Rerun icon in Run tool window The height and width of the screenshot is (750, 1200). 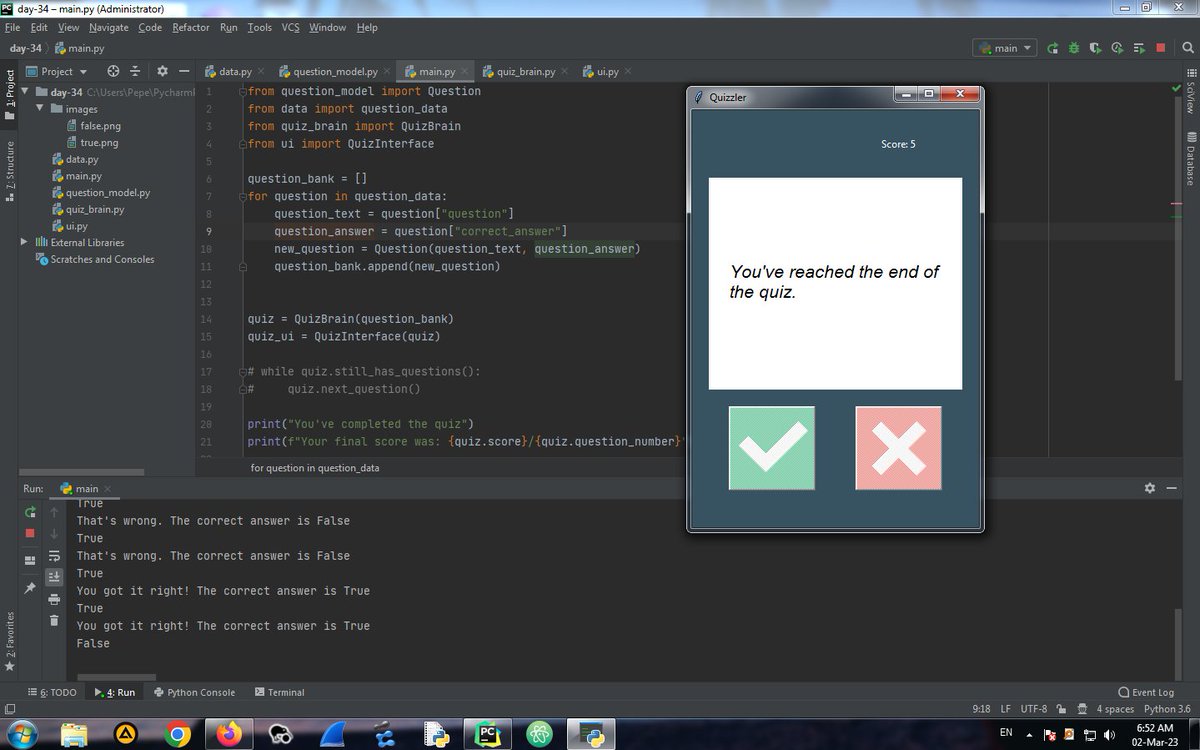tap(30, 512)
